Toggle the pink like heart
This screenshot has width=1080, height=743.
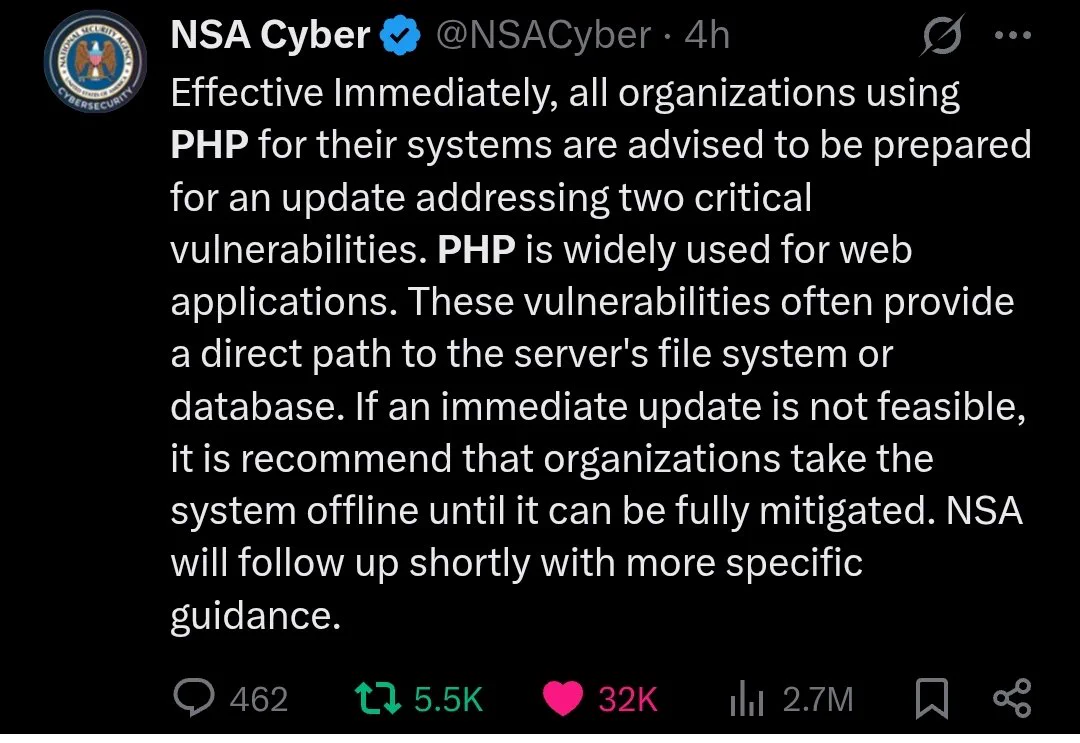click(563, 698)
